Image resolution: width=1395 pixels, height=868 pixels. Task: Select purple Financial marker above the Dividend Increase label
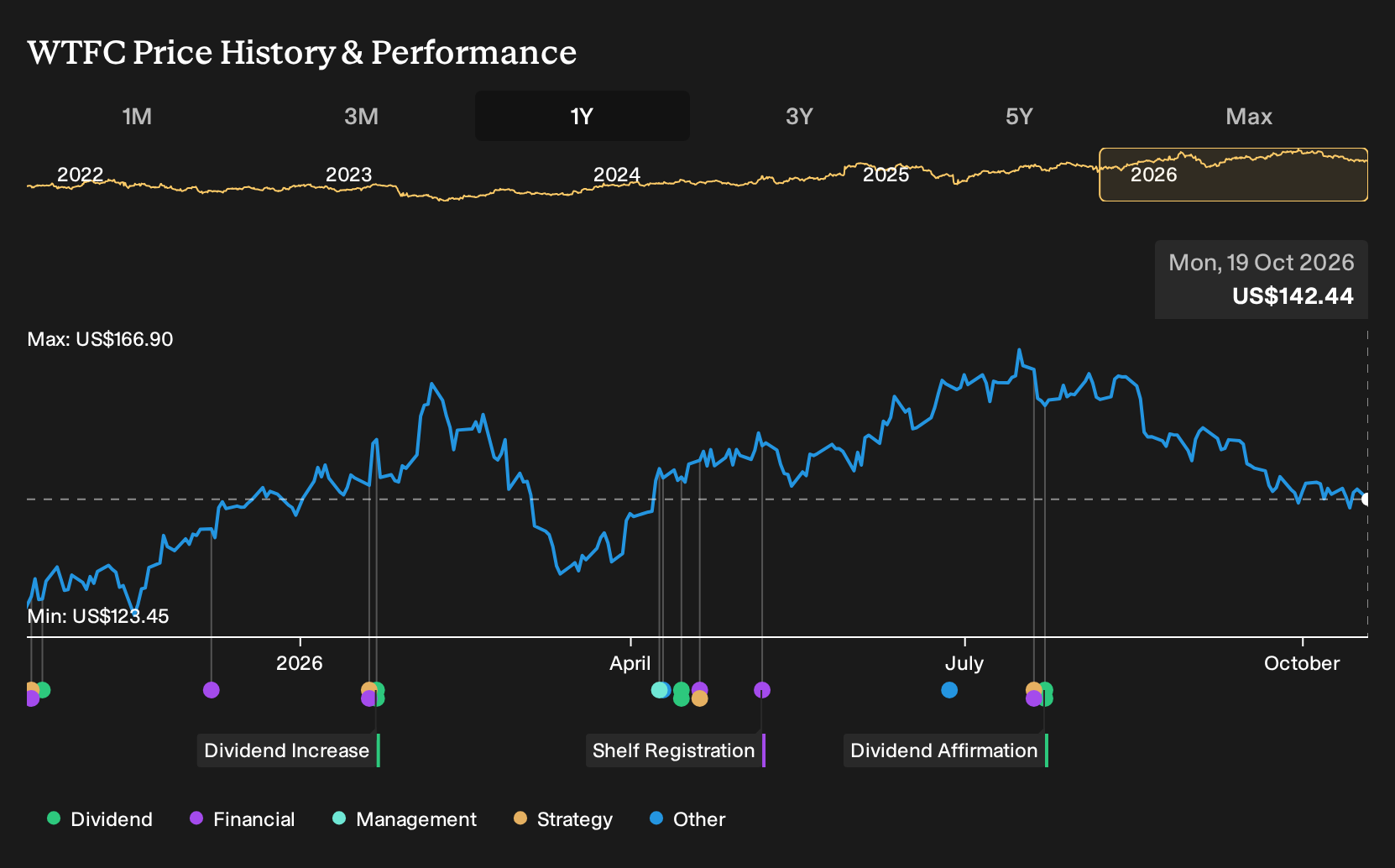[x=368, y=698]
